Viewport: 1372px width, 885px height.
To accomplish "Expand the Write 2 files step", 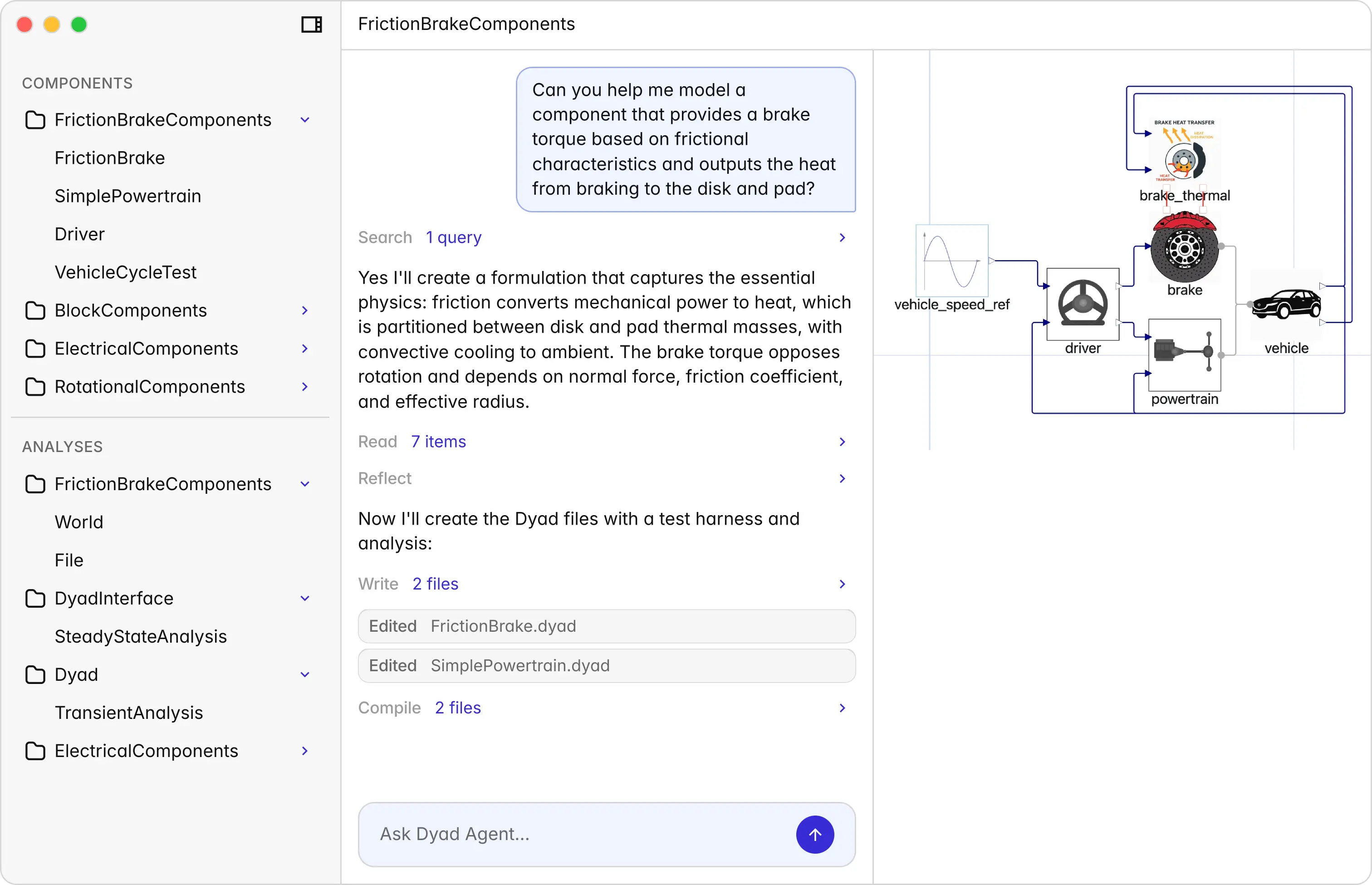I will click(842, 584).
